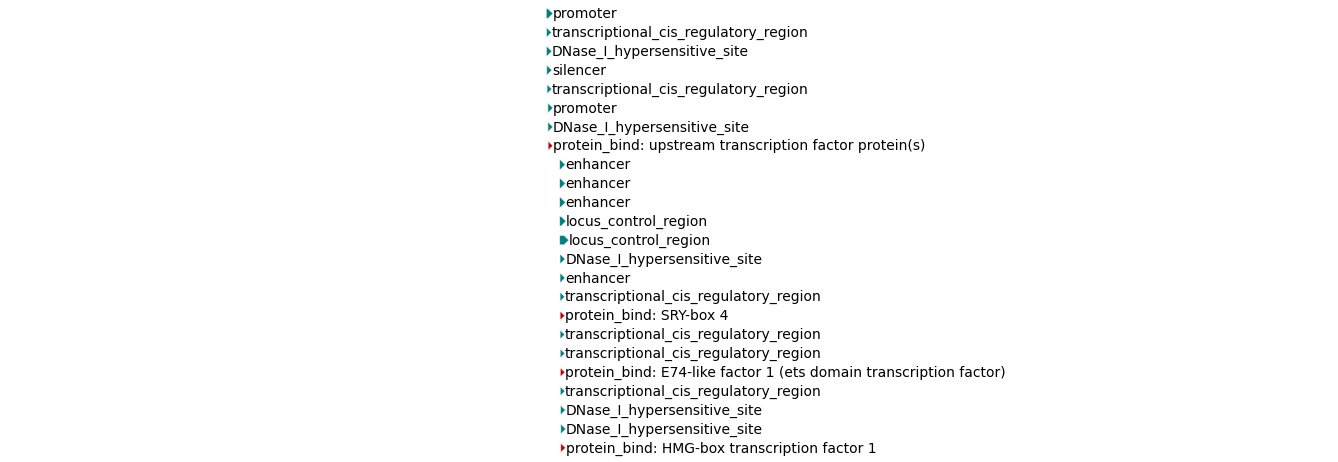
Task: Click arrow beside the bottommost DNase_I_hypersensitive_site
Action: pyautogui.click(x=562, y=430)
